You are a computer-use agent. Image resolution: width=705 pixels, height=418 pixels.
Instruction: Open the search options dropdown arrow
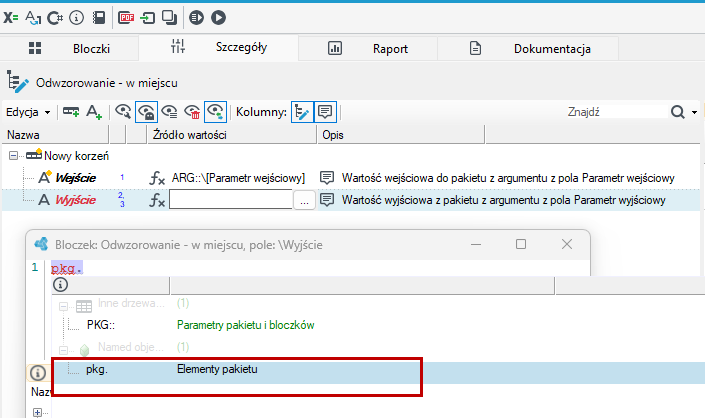click(695, 112)
